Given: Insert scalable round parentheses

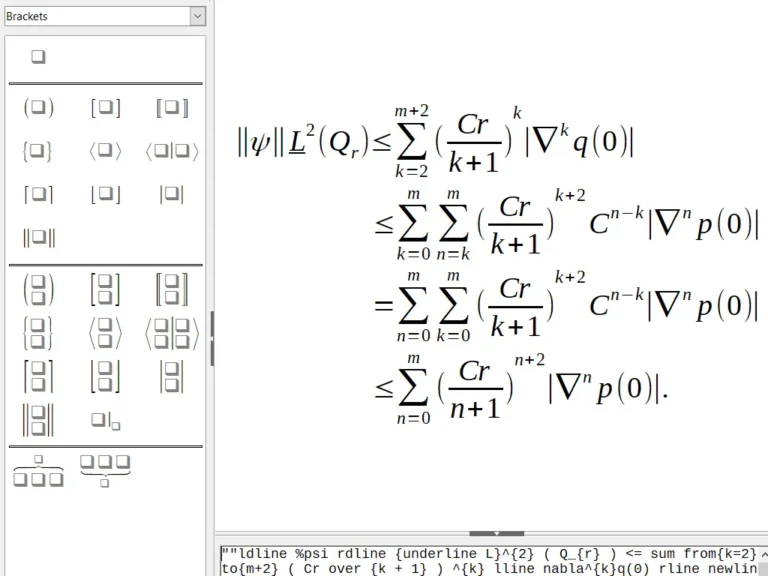Looking at the screenshot, I should tap(39, 290).
